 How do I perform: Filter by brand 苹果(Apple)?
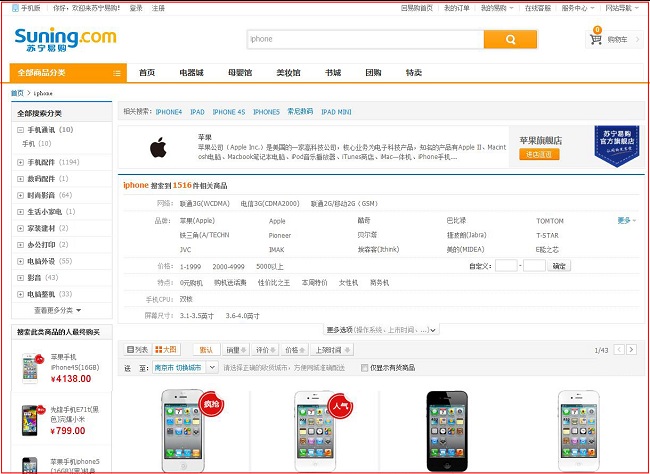197,221
